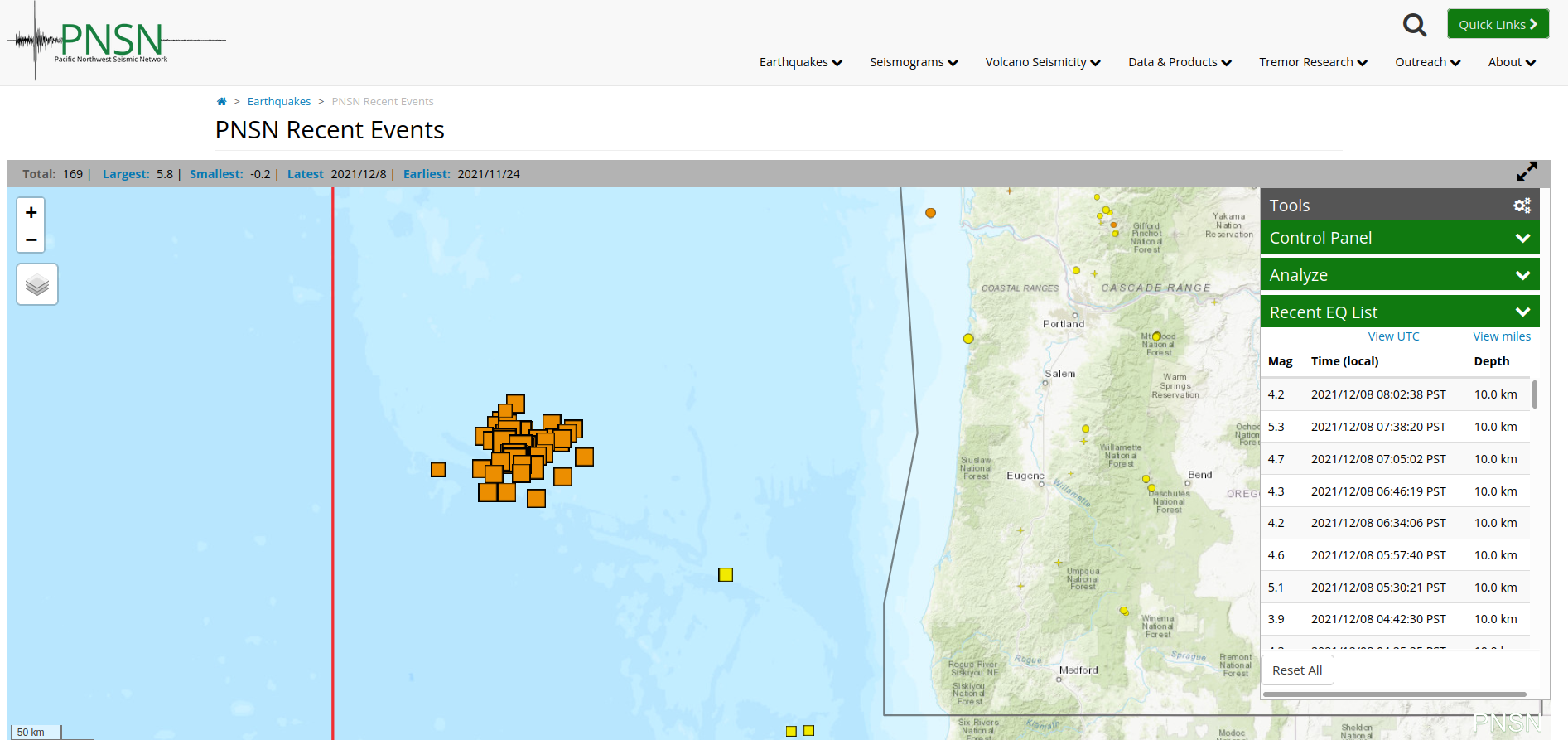
Task: Open the Earthquakes dropdown menu
Action: click(800, 62)
